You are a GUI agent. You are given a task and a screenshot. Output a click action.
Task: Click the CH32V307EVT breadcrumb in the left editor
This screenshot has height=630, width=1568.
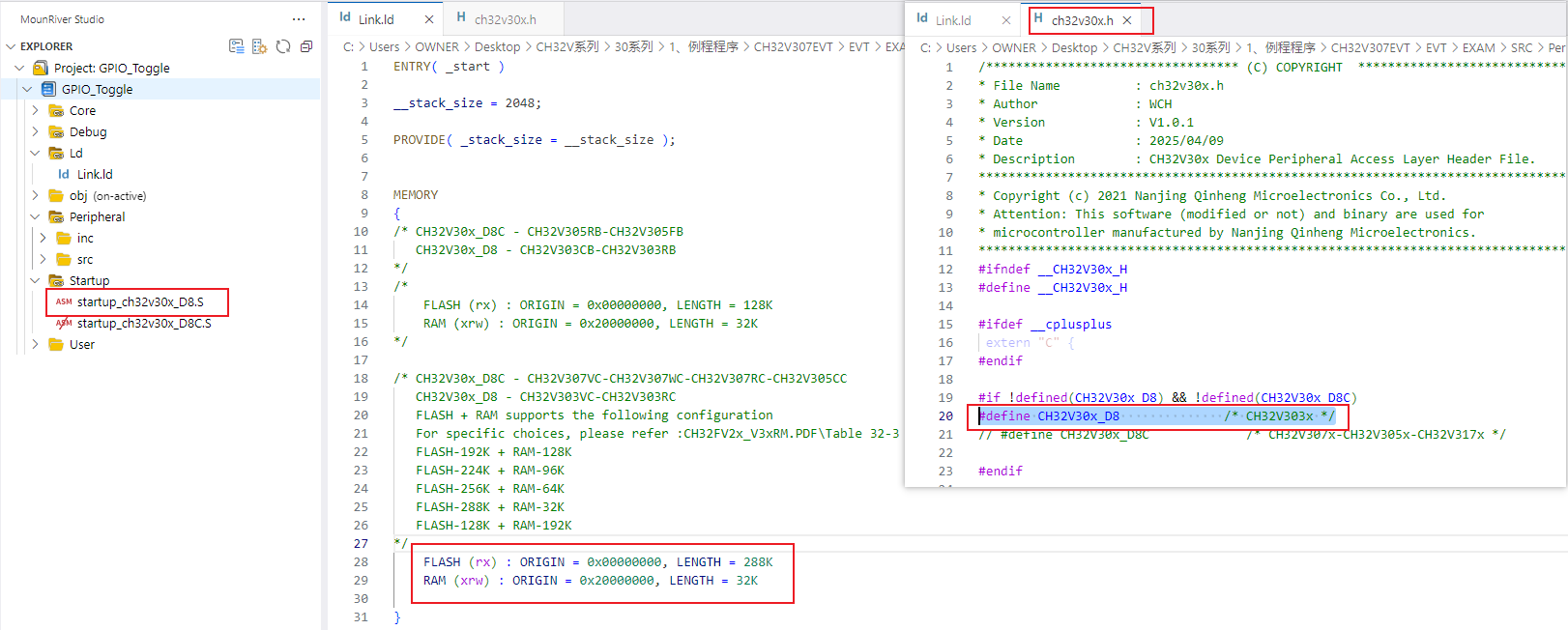pyautogui.click(x=794, y=46)
